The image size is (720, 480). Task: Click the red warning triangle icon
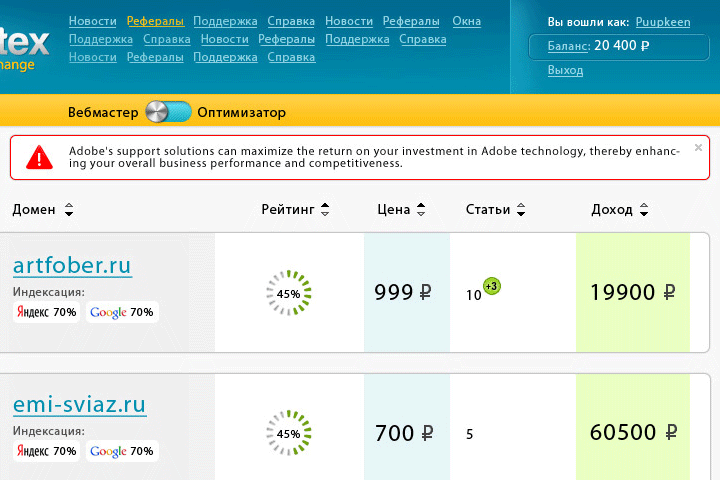coord(39,157)
